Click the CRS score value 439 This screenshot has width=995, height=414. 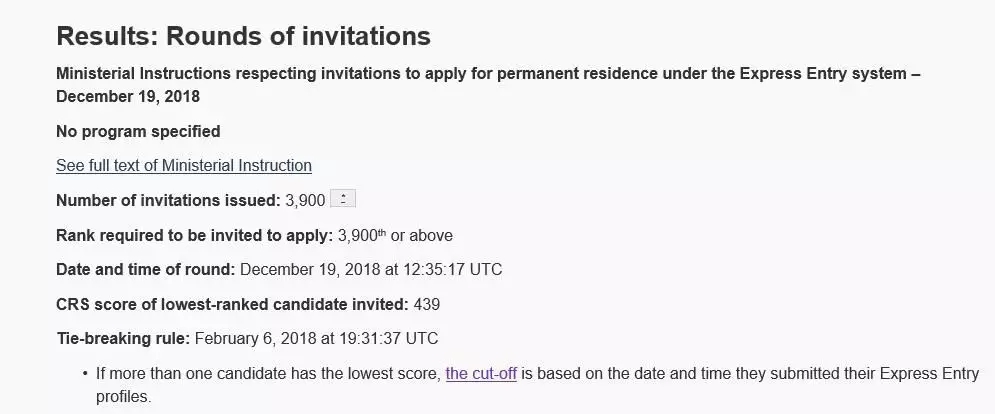[x=427, y=304]
